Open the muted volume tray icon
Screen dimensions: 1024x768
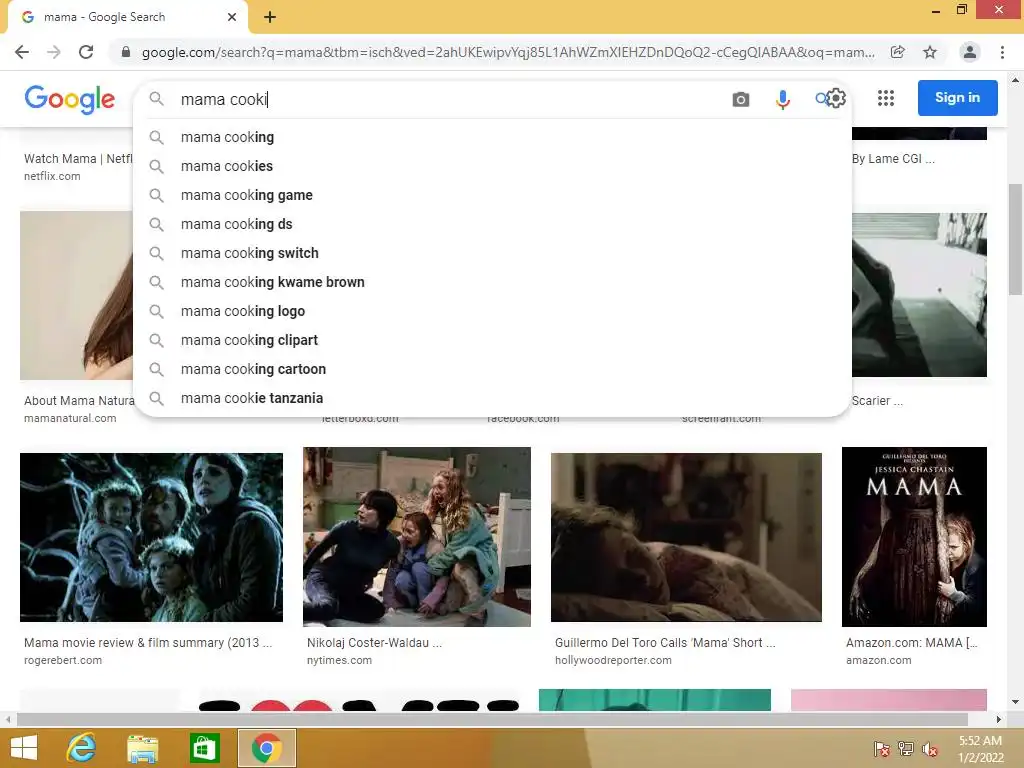coord(930,749)
